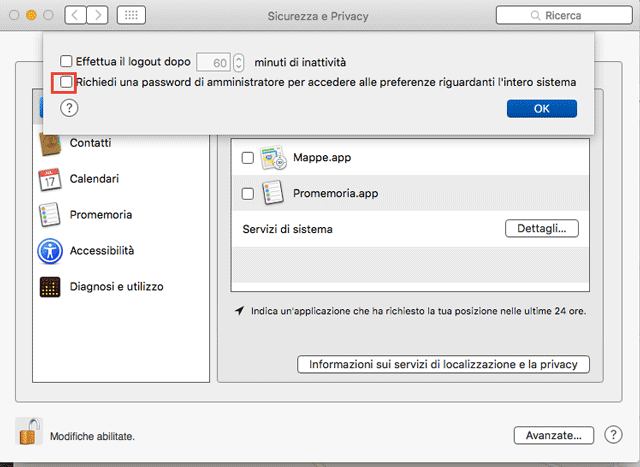Show all preferences with the grid button
This screenshot has width=640, height=467.
[x=131, y=16]
